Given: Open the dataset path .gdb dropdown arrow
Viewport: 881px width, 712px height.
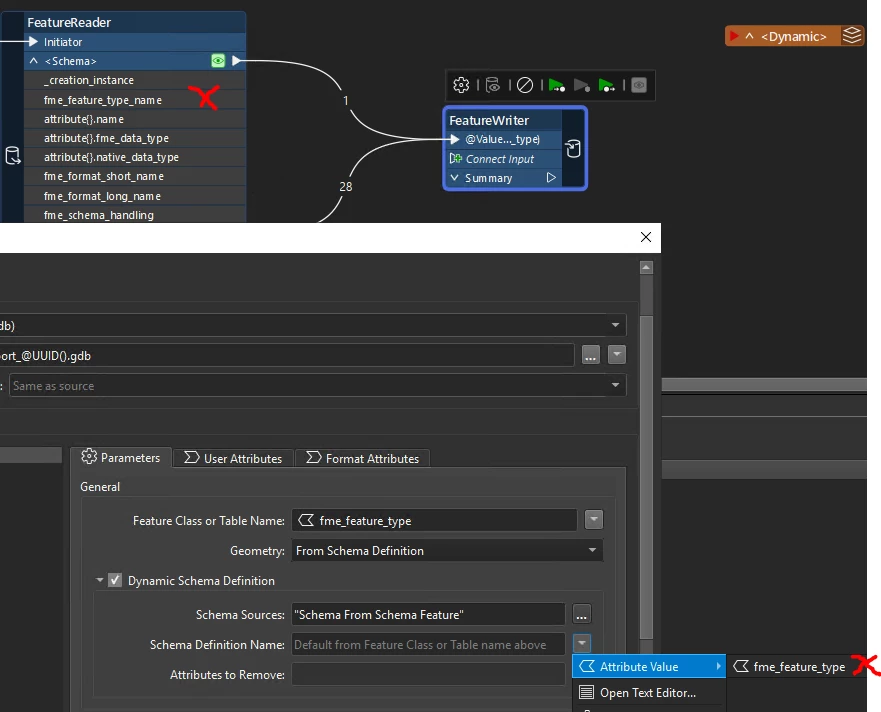Looking at the screenshot, I should pos(616,355).
